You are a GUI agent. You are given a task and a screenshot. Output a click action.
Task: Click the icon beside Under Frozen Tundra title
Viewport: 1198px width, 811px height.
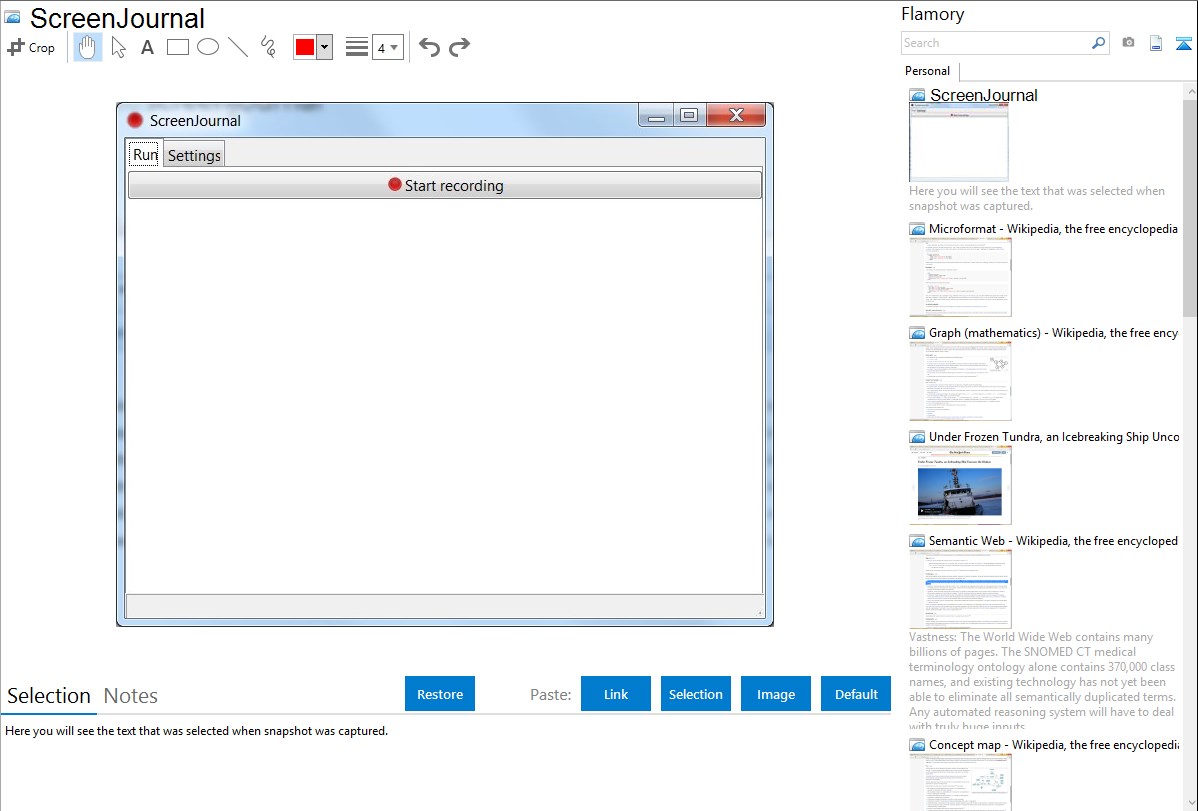click(x=918, y=437)
